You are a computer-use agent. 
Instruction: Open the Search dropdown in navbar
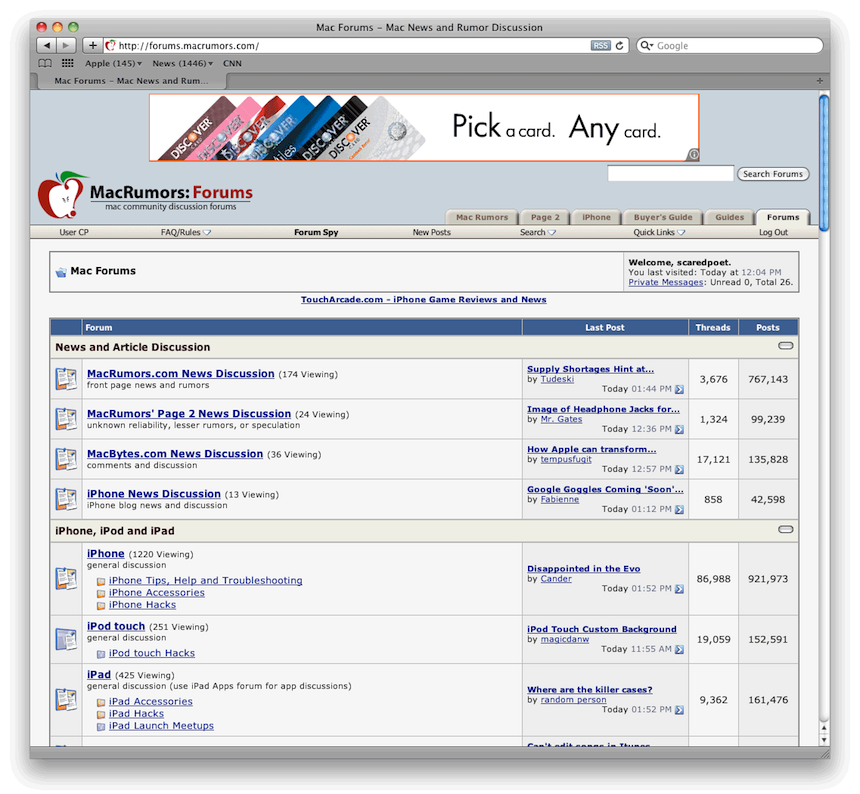pos(538,232)
